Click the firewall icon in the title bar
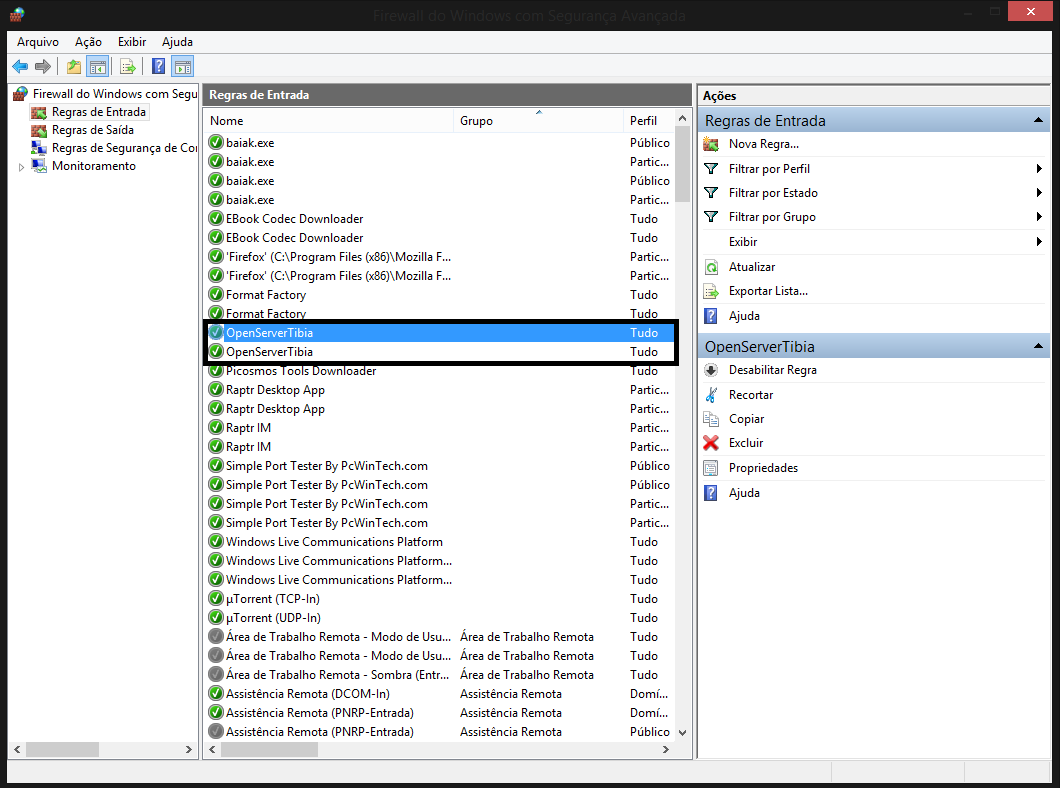This screenshot has width=1060, height=788. [17, 14]
